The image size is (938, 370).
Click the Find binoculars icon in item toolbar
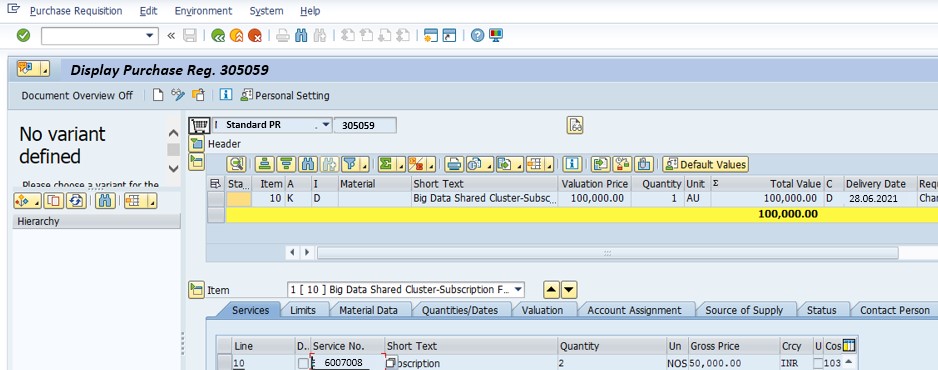pyautogui.click(x=307, y=164)
